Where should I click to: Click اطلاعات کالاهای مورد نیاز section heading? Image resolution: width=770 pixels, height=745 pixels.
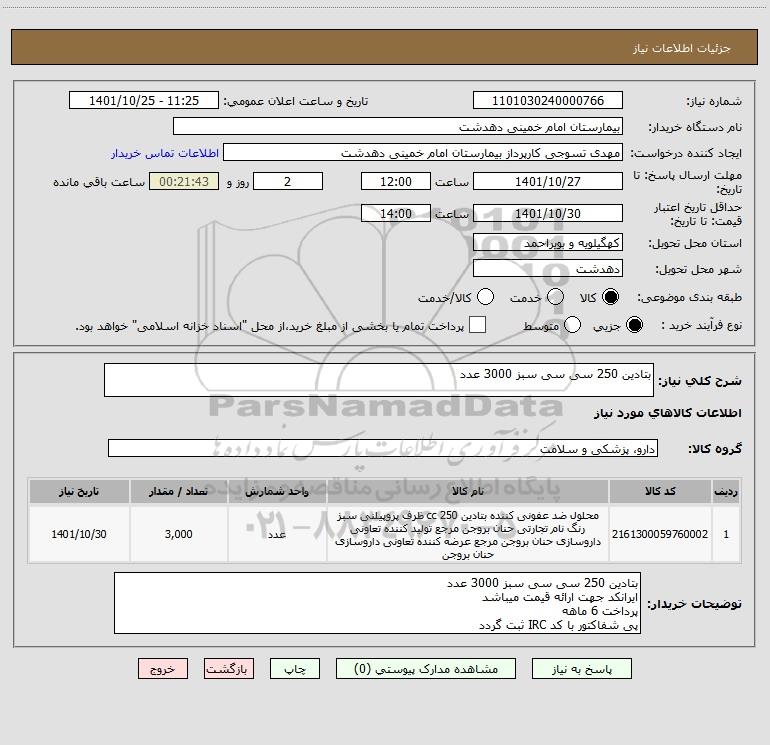(667, 413)
